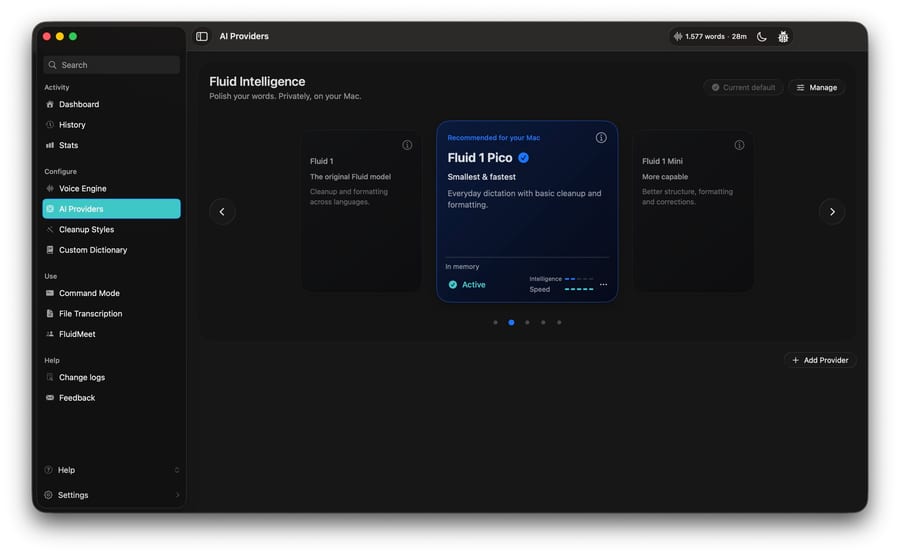900x555 pixels.
Task: Click the Manage button
Action: point(816,87)
